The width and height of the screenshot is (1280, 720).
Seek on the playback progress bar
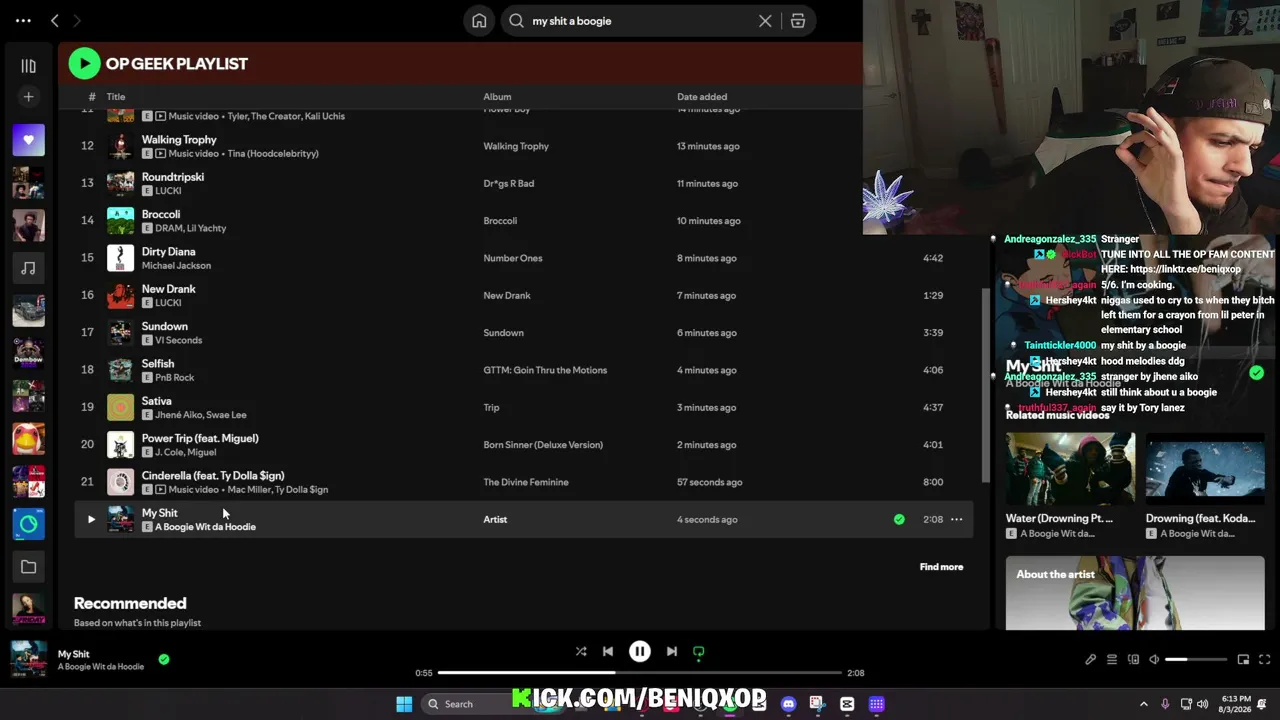coord(640,673)
